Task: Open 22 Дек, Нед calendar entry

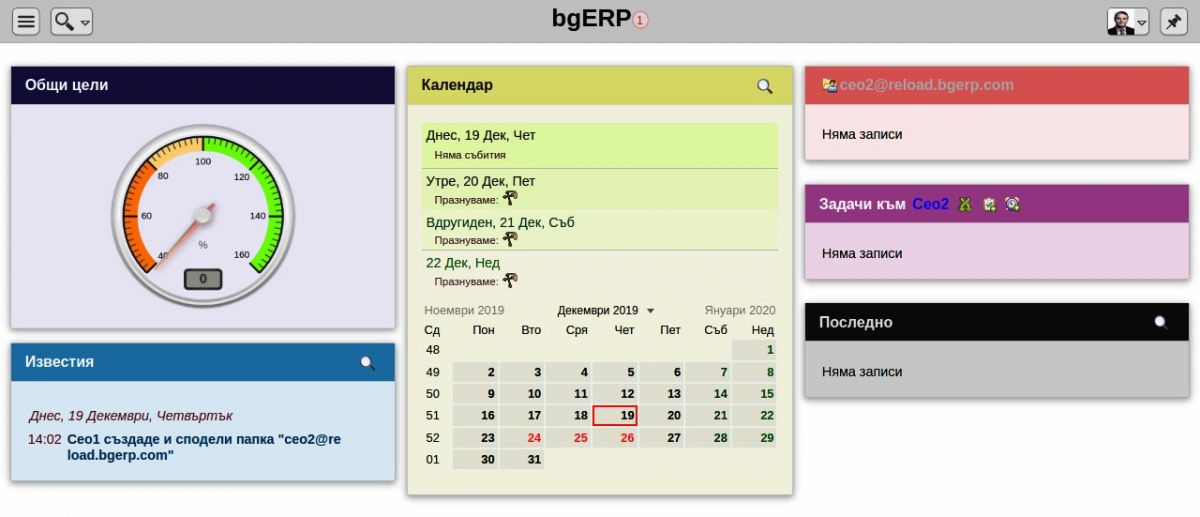Action: pos(463,263)
